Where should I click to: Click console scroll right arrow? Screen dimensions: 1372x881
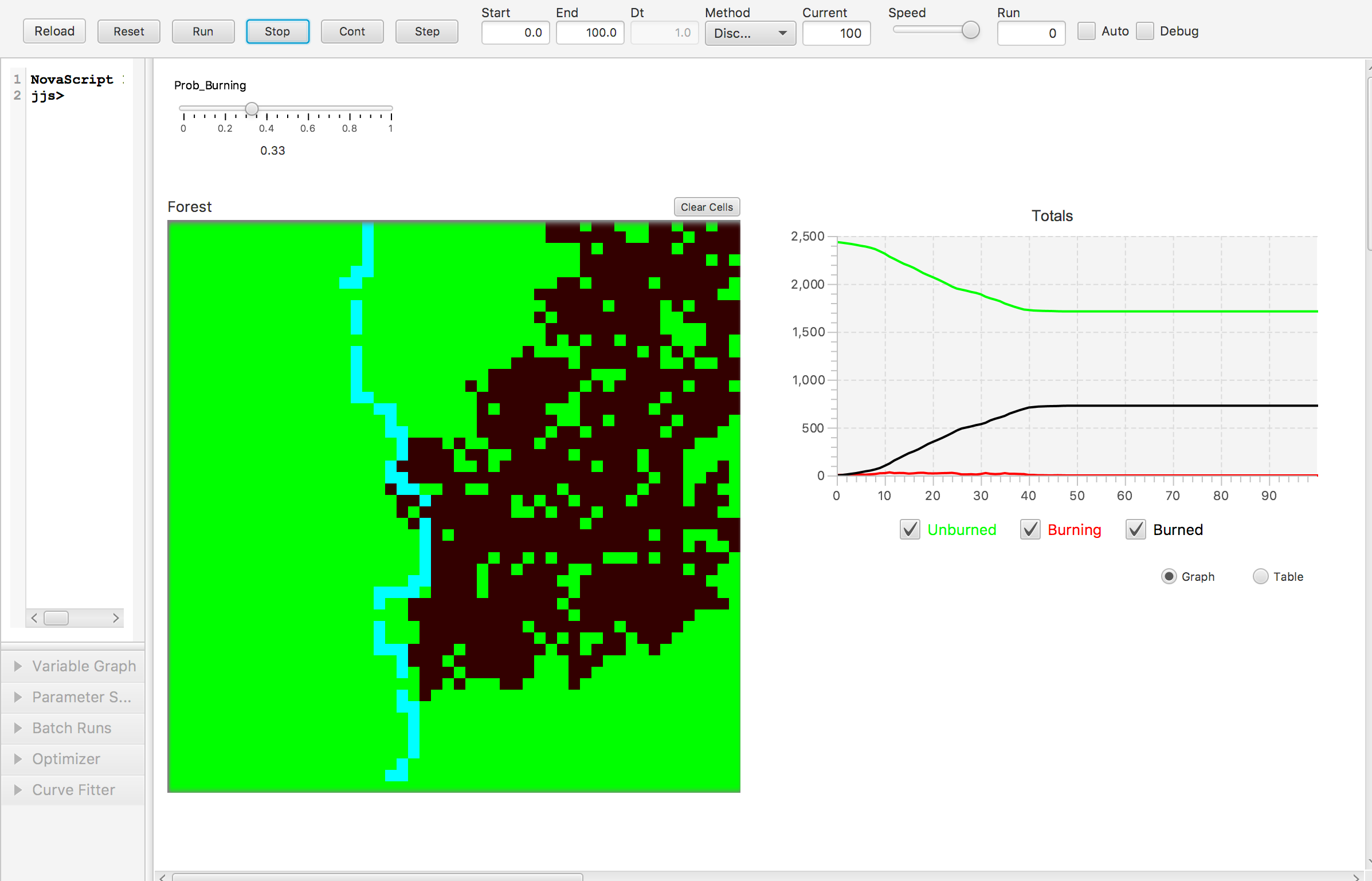click(x=116, y=618)
